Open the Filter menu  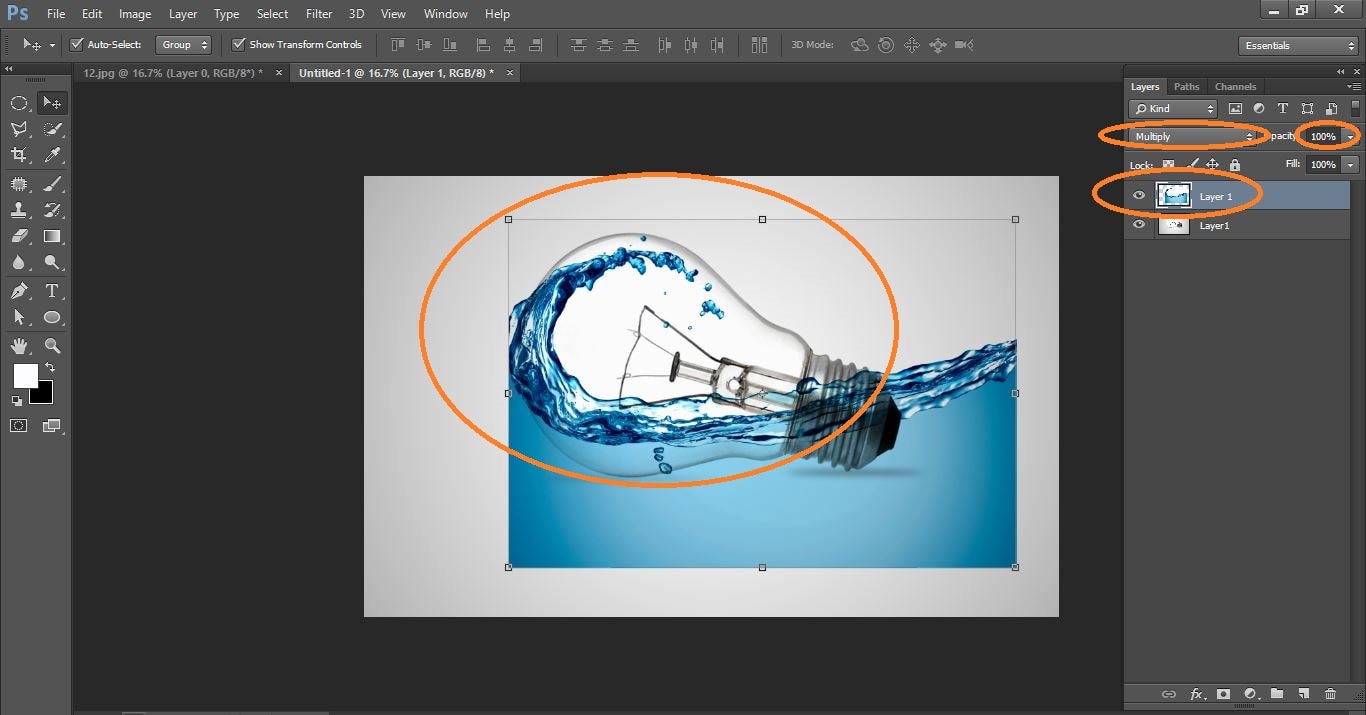click(x=318, y=13)
